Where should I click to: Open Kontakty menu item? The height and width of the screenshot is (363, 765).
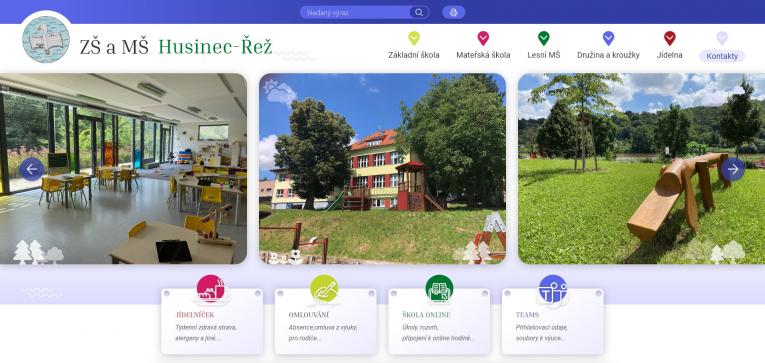pyautogui.click(x=722, y=56)
